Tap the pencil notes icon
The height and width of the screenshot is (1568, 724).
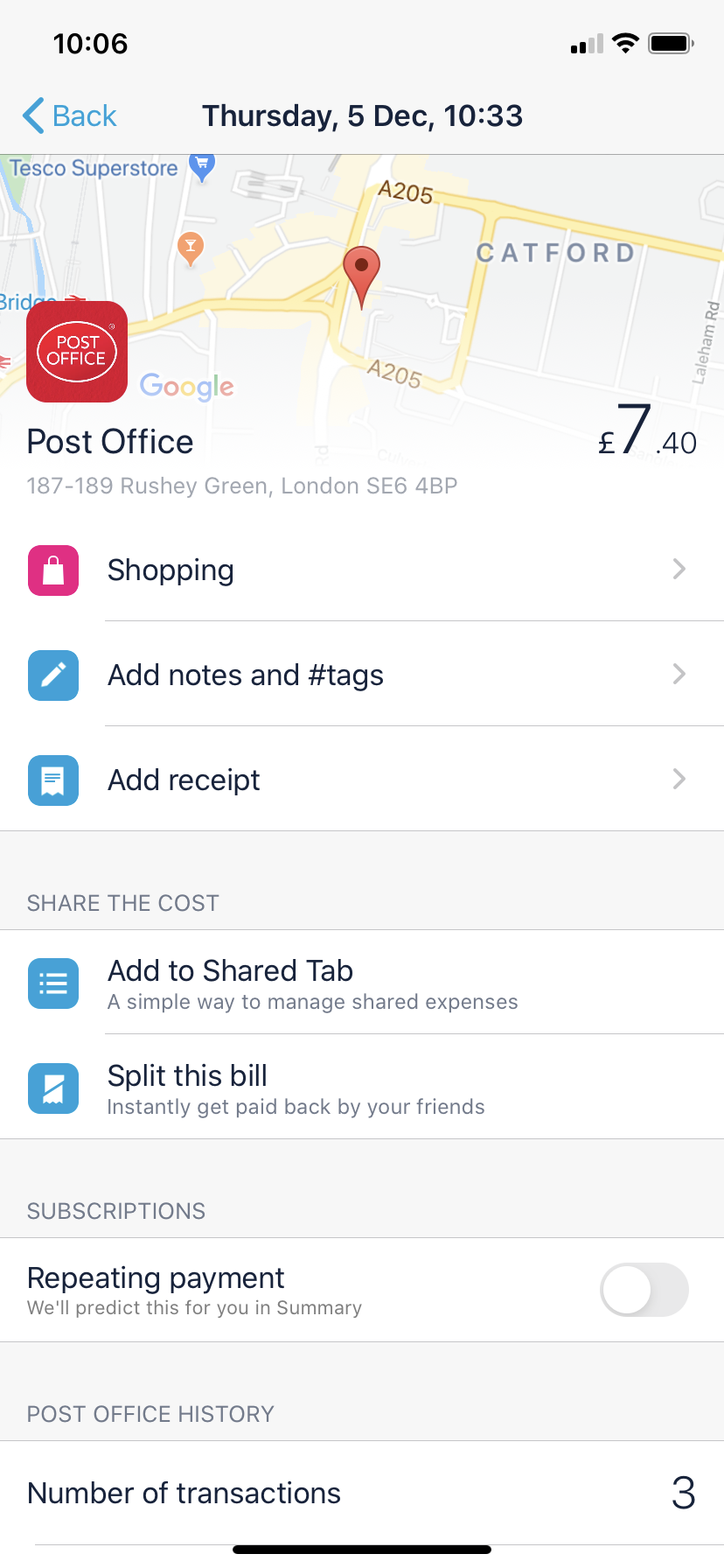(53, 675)
